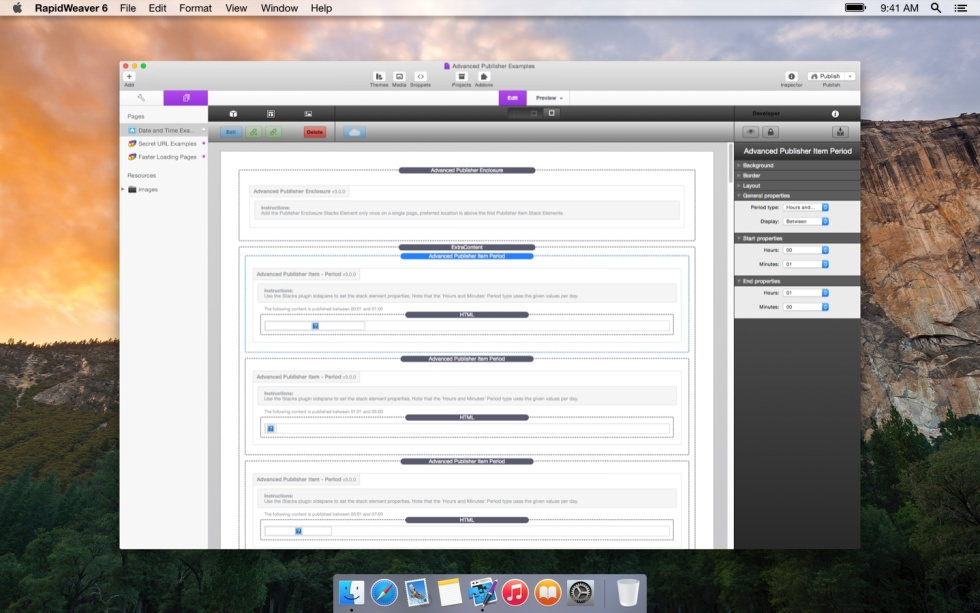Open the End properties Minutes dropdown
This screenshot has height=613, width=980.
(x=806, y=307)
